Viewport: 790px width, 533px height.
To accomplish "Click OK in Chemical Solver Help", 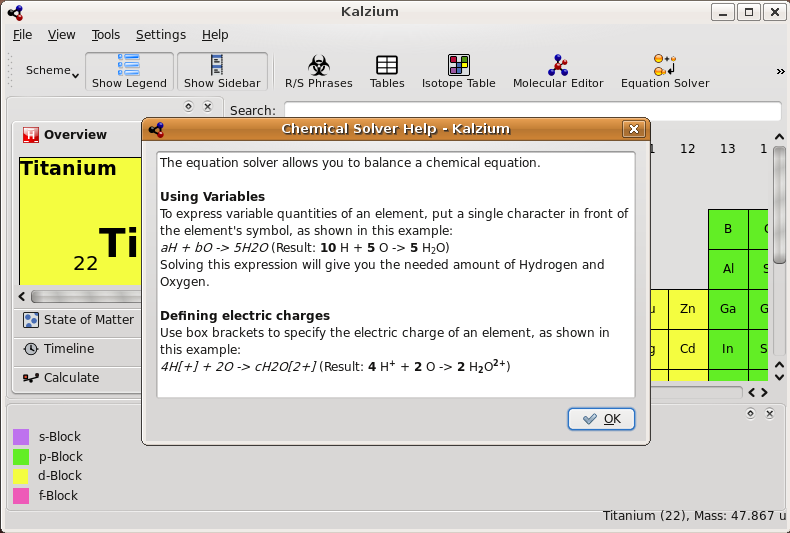I will 601,419.
